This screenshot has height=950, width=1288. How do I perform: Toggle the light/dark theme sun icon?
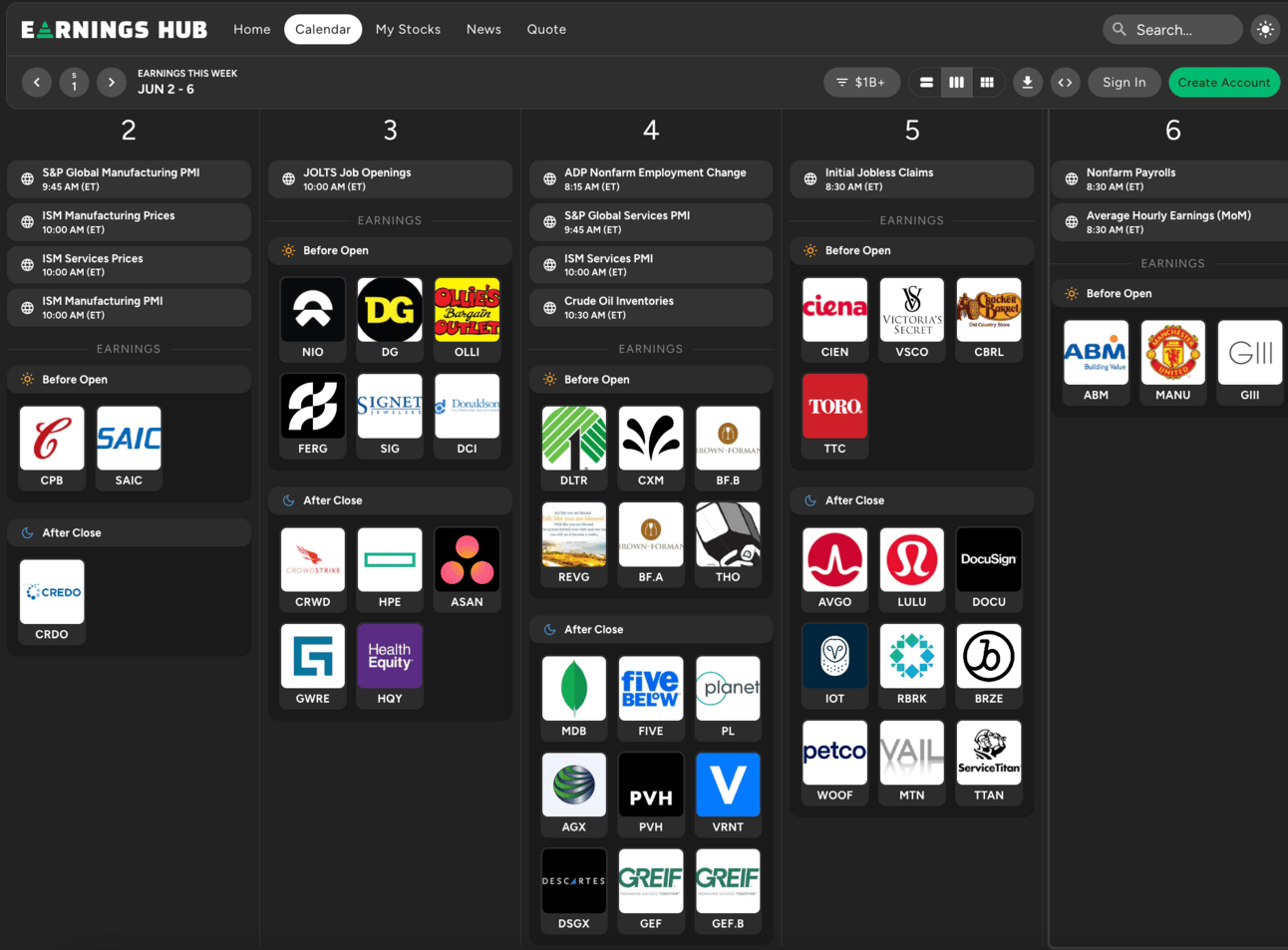[1265, 30]
